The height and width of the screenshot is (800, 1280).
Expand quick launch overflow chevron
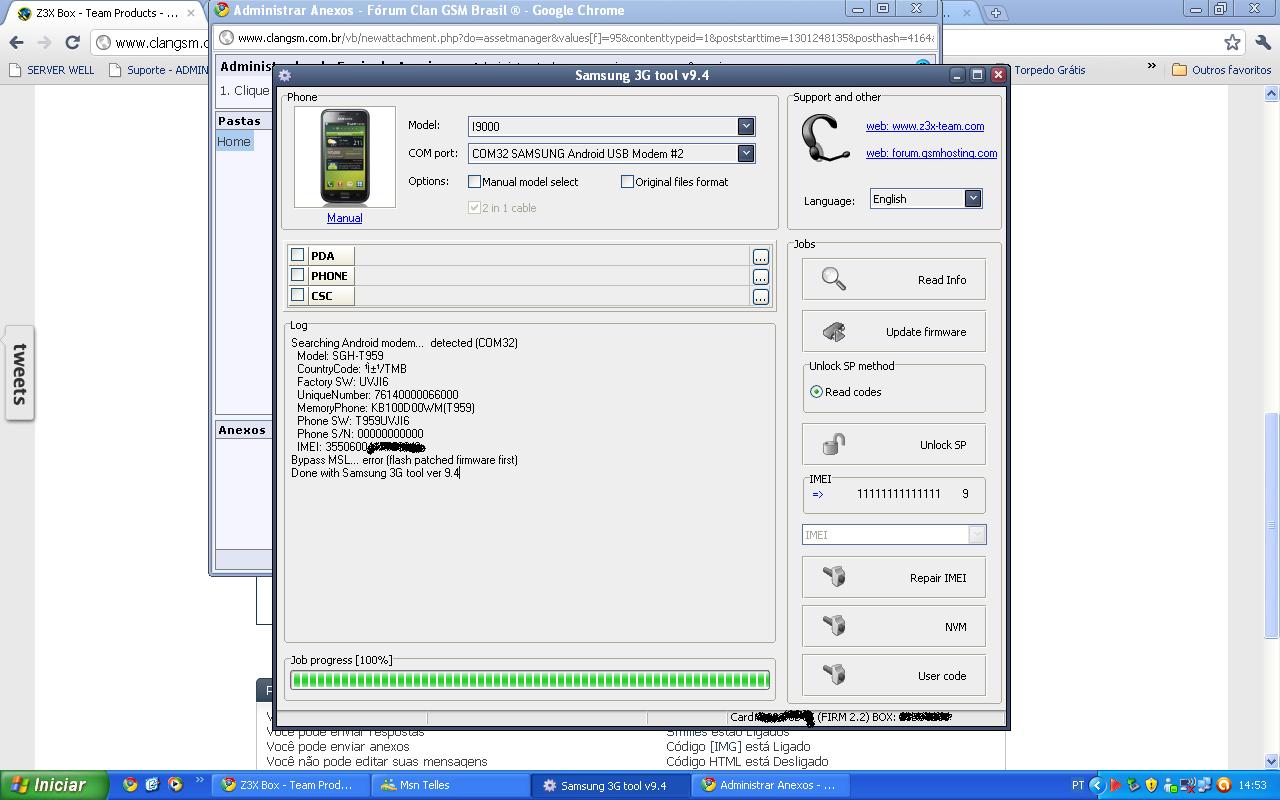[x=199, y=781]
